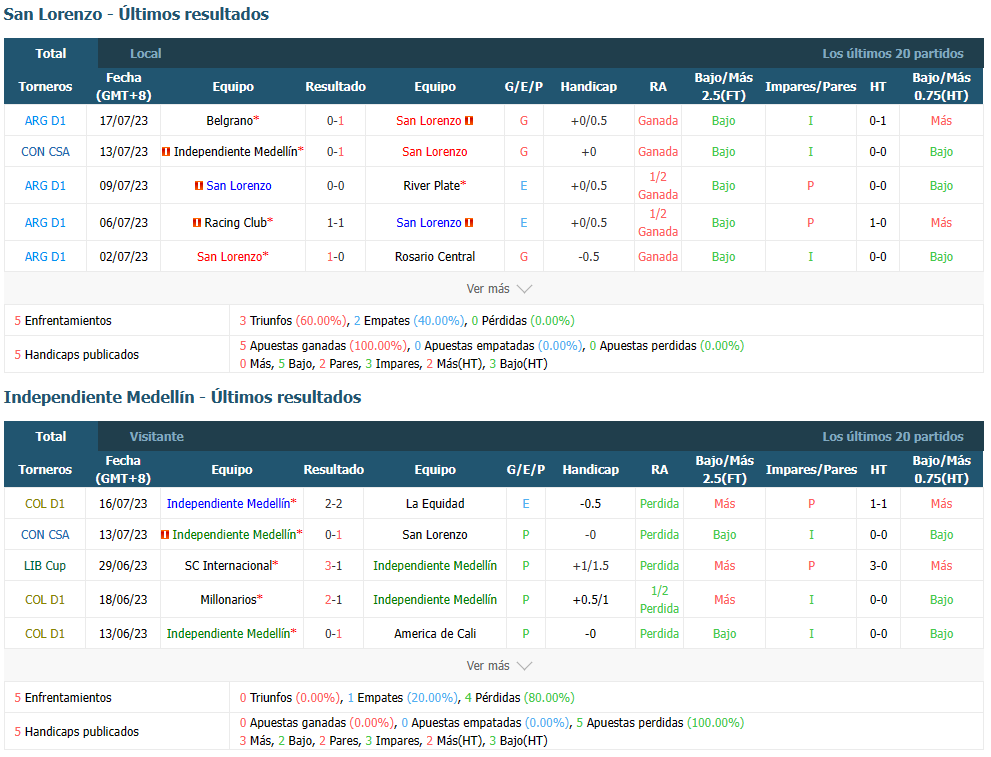Image resolution: width=991 pixels, height=757 pixels.
Task: Select the Total tab for Independiente Medellín
Action: pyautogui.click(x=51, y=437)
